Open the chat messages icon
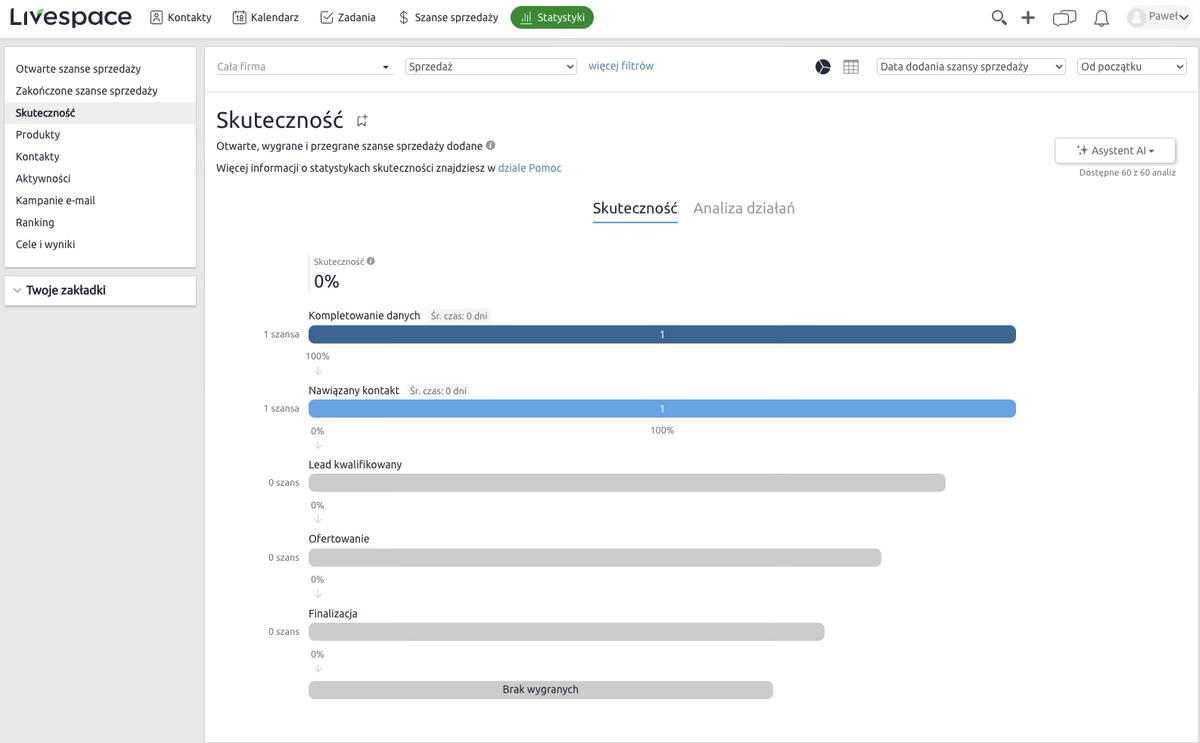 1065,17
